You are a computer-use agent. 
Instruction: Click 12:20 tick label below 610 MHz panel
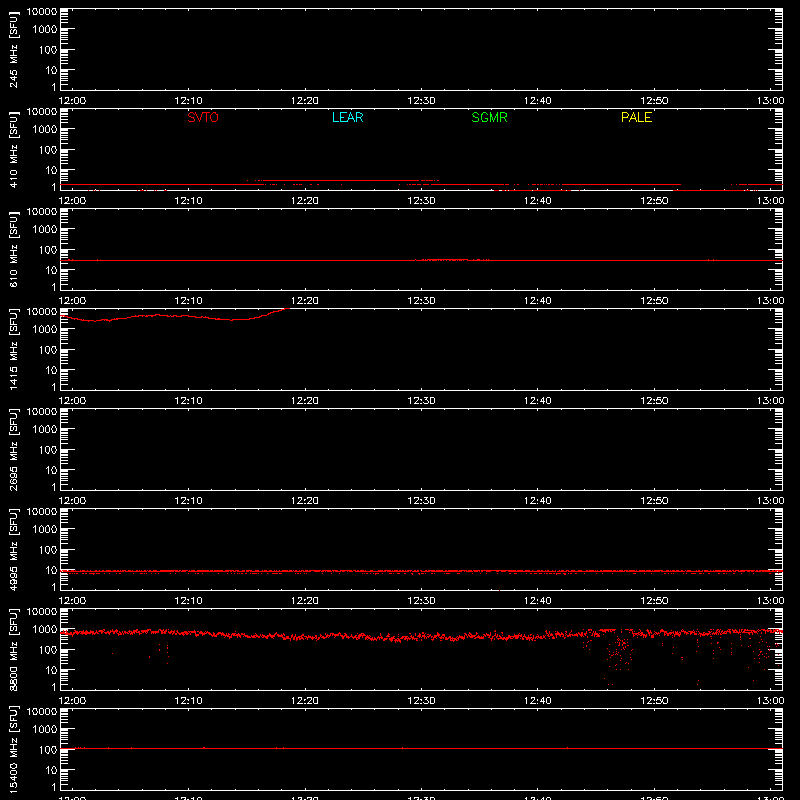[305, 301]
